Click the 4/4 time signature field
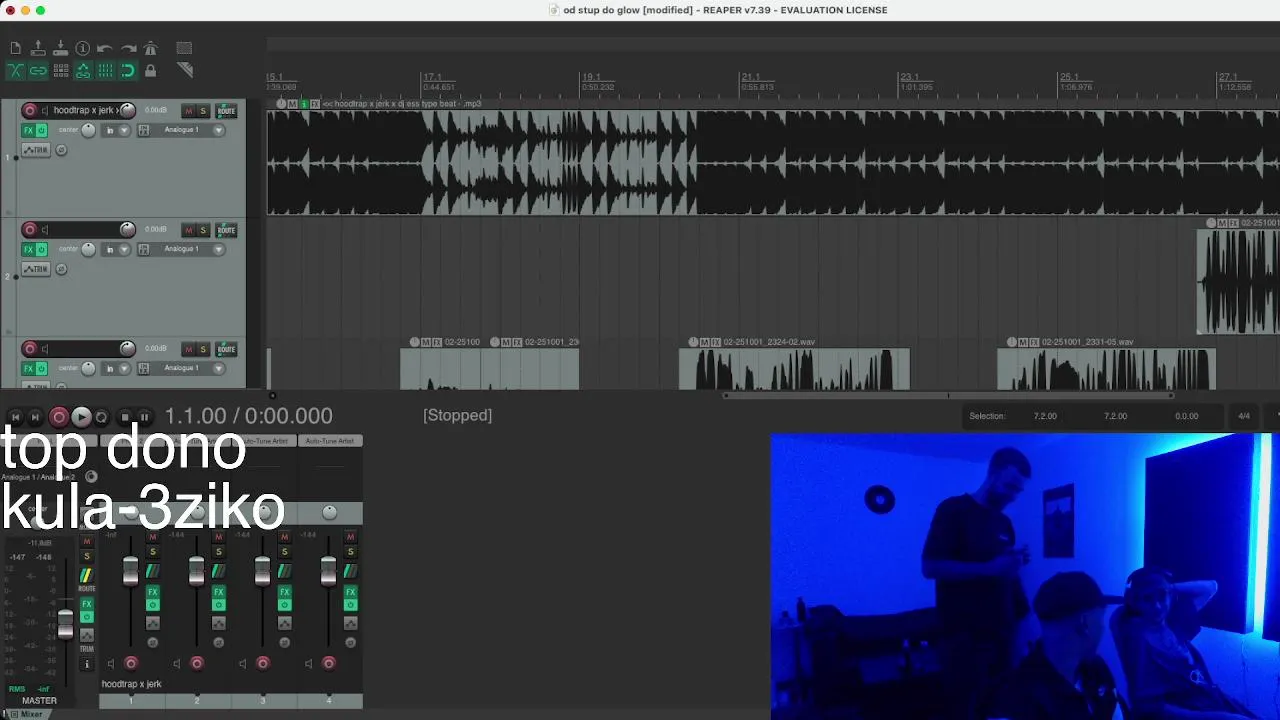The width and height of the screenshot is (1280, 720). click(1244, 416)
